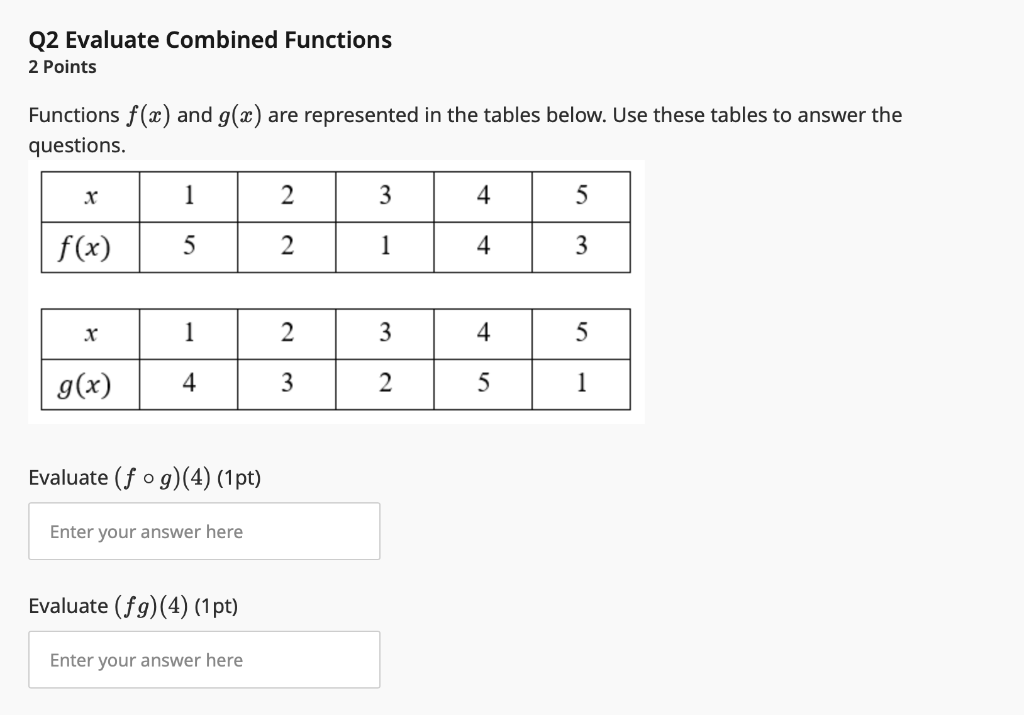
Task: Click the cell showing g(5) equals 1
Action: point(581,384)
